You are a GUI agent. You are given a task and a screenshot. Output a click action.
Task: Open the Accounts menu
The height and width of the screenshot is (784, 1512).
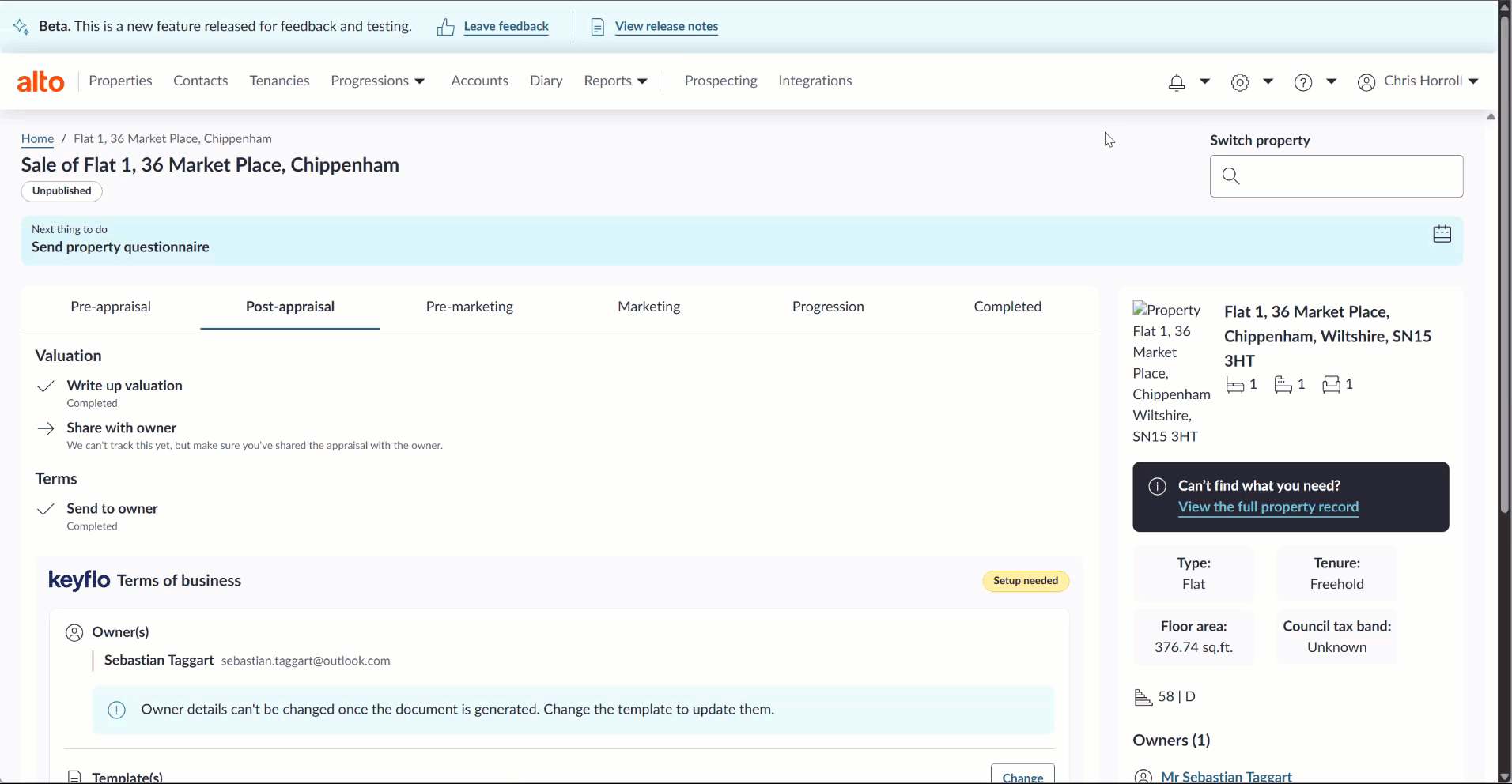coord(479,81)
